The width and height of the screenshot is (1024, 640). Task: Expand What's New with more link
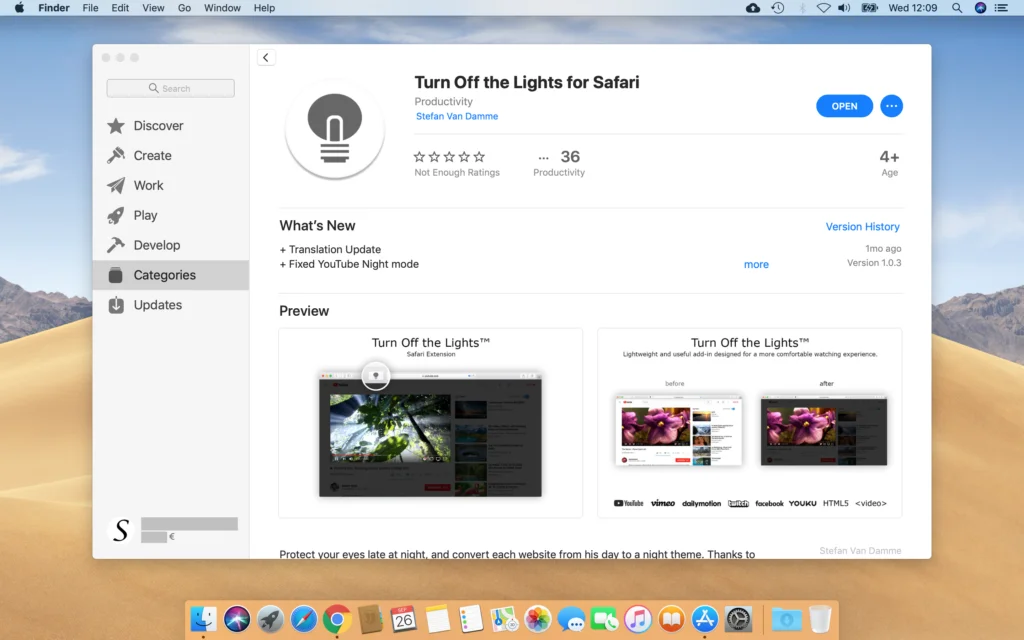pos(756,264)
